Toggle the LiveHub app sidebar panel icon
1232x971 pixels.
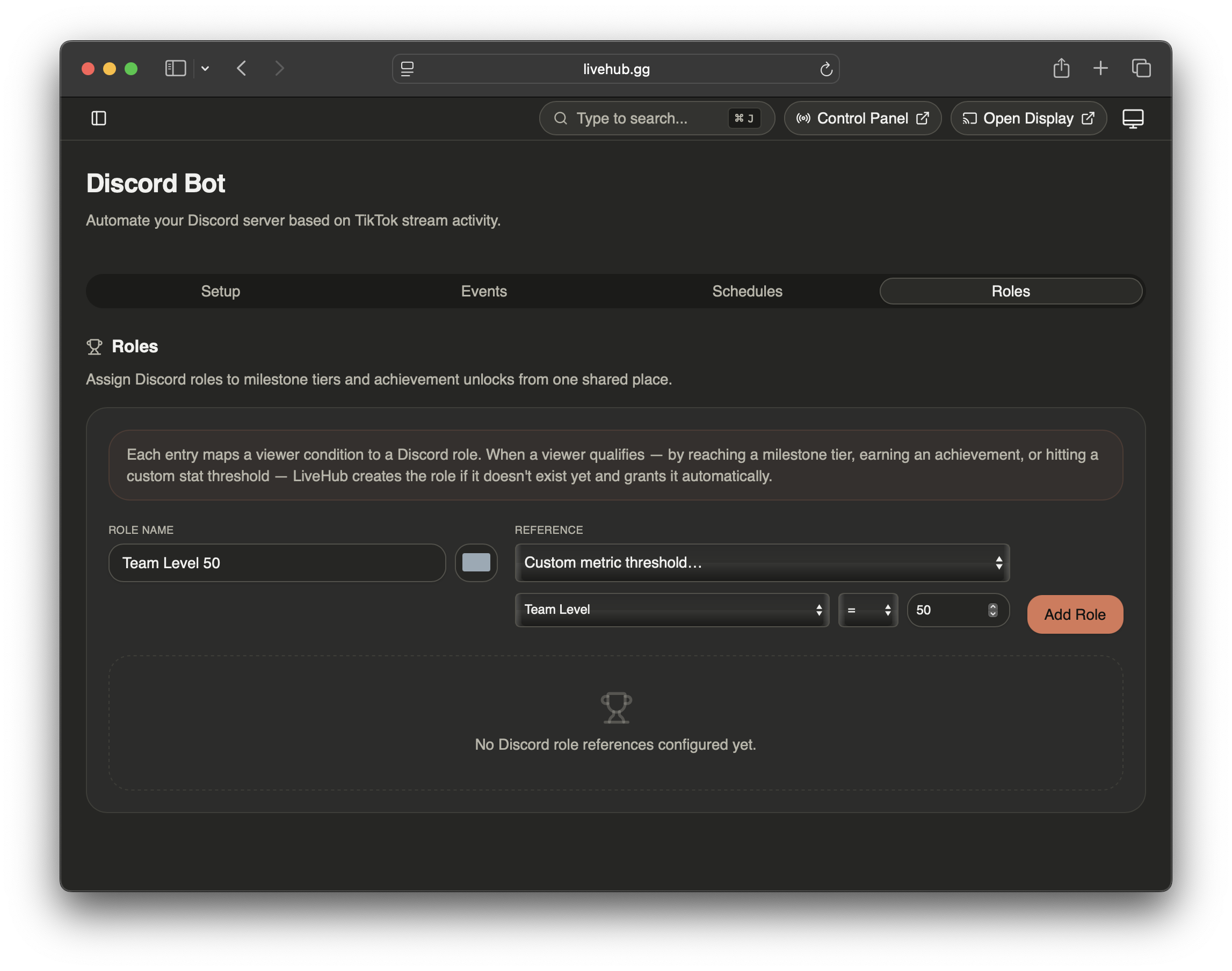99,118
